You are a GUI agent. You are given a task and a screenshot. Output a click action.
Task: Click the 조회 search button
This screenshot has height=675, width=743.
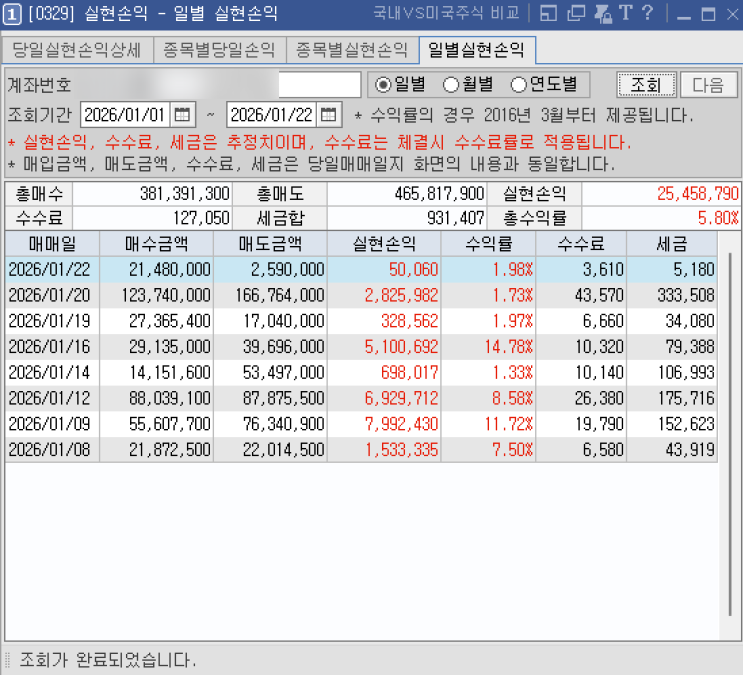pyautogui.click(x=647, y=85)
